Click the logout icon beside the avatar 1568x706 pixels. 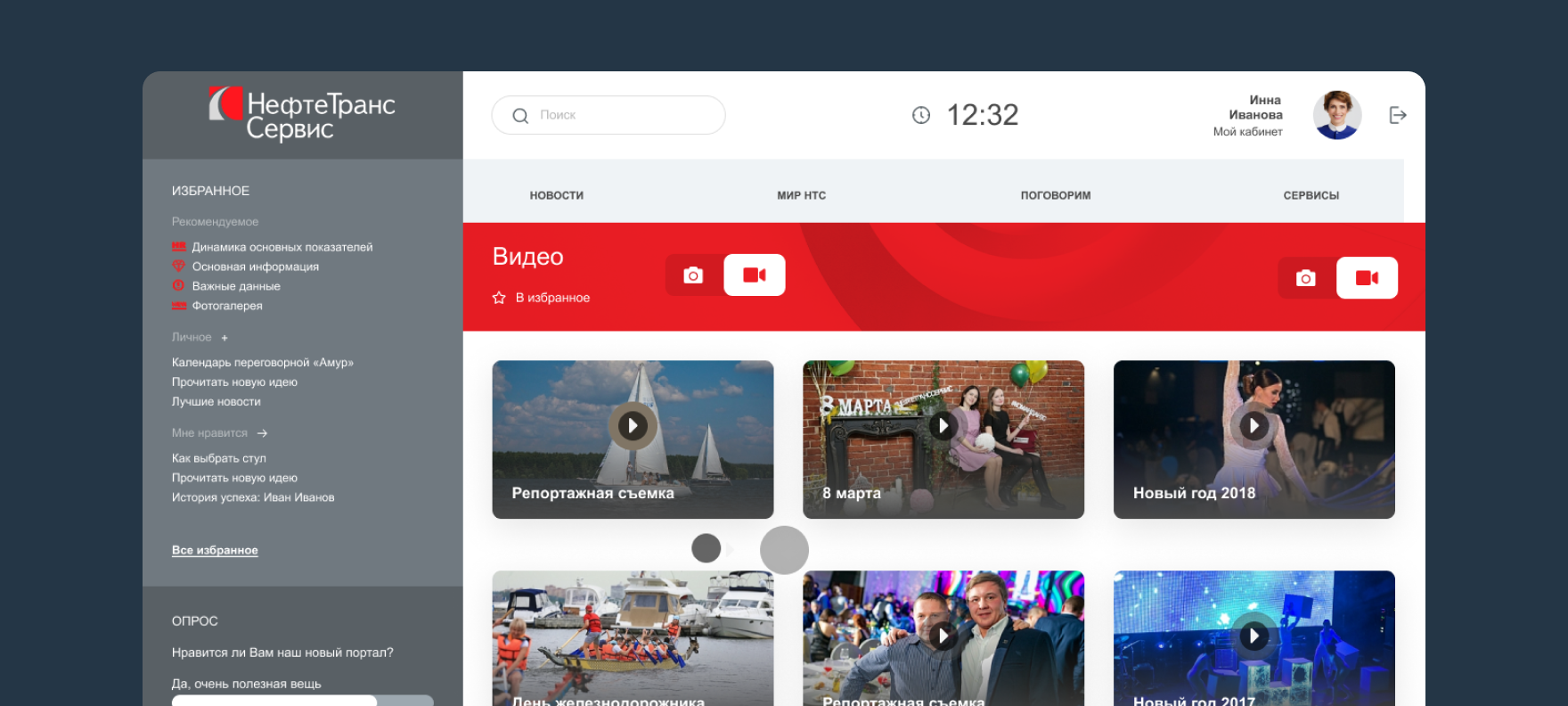tap(1397, 115)
